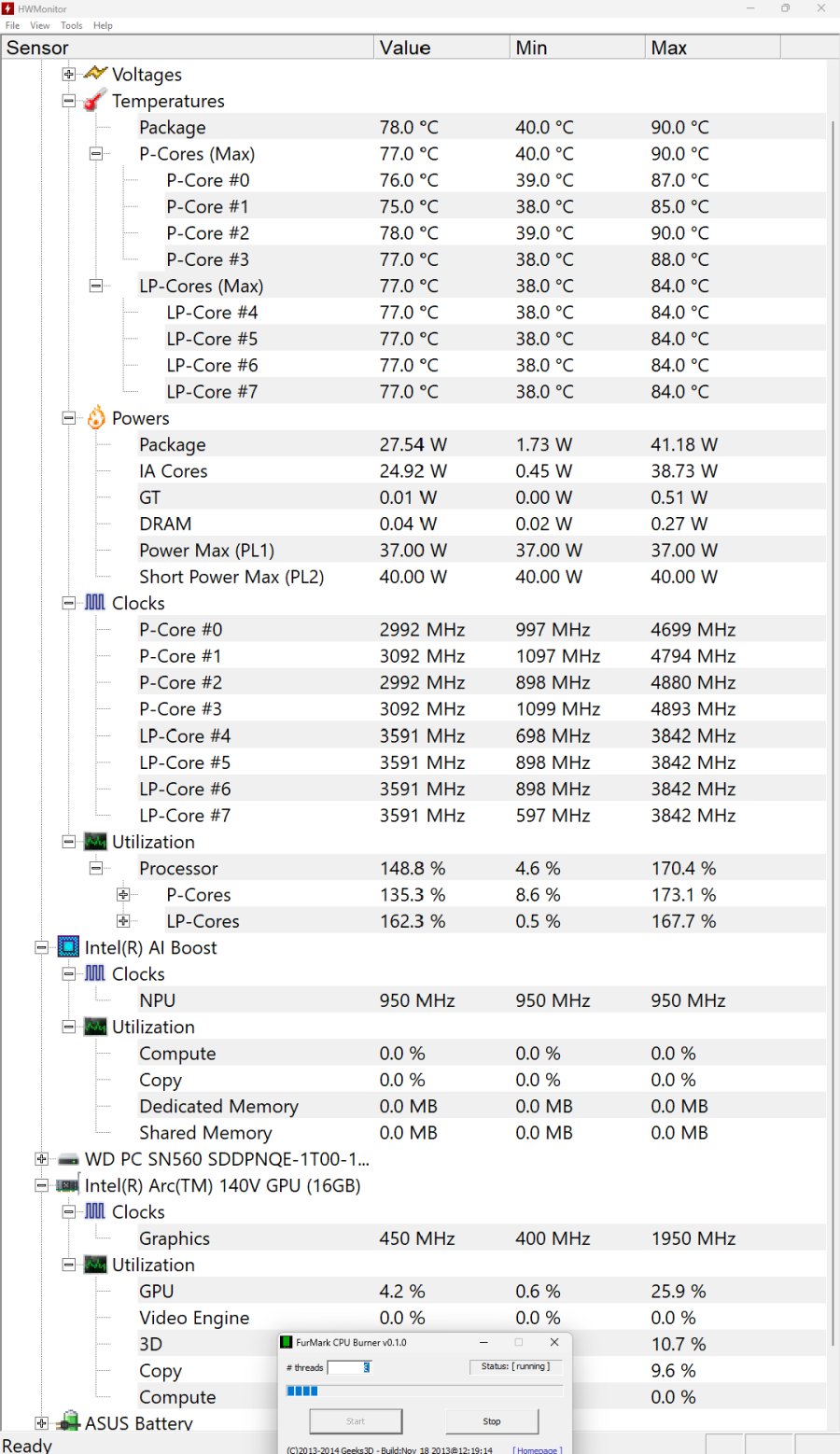Screen dimensions: 840x1454
Task: Click the Intel Arc 140V GPU icon
Action: pos(68,1185)
